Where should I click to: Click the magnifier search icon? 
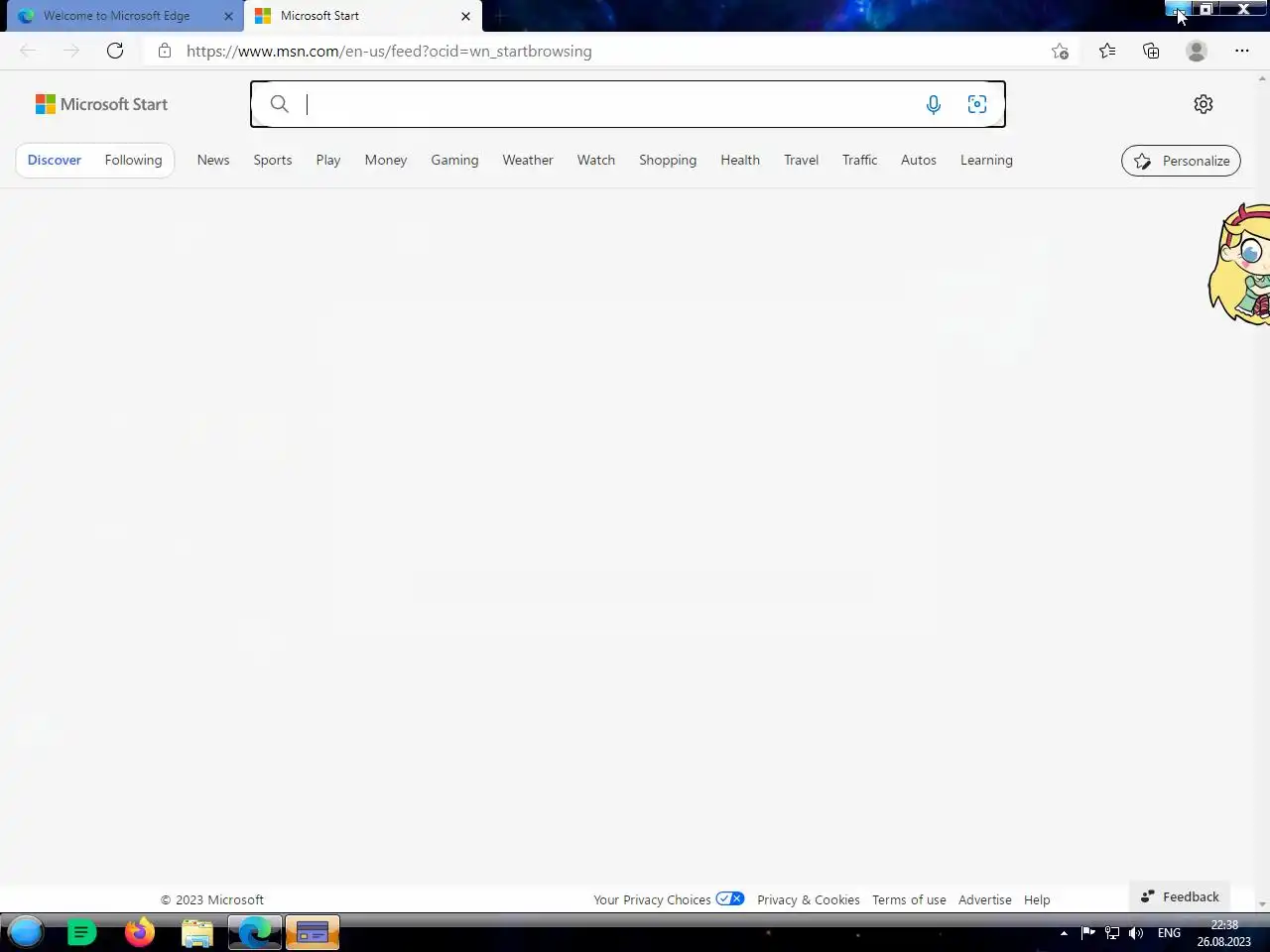(x=280, y=104)
